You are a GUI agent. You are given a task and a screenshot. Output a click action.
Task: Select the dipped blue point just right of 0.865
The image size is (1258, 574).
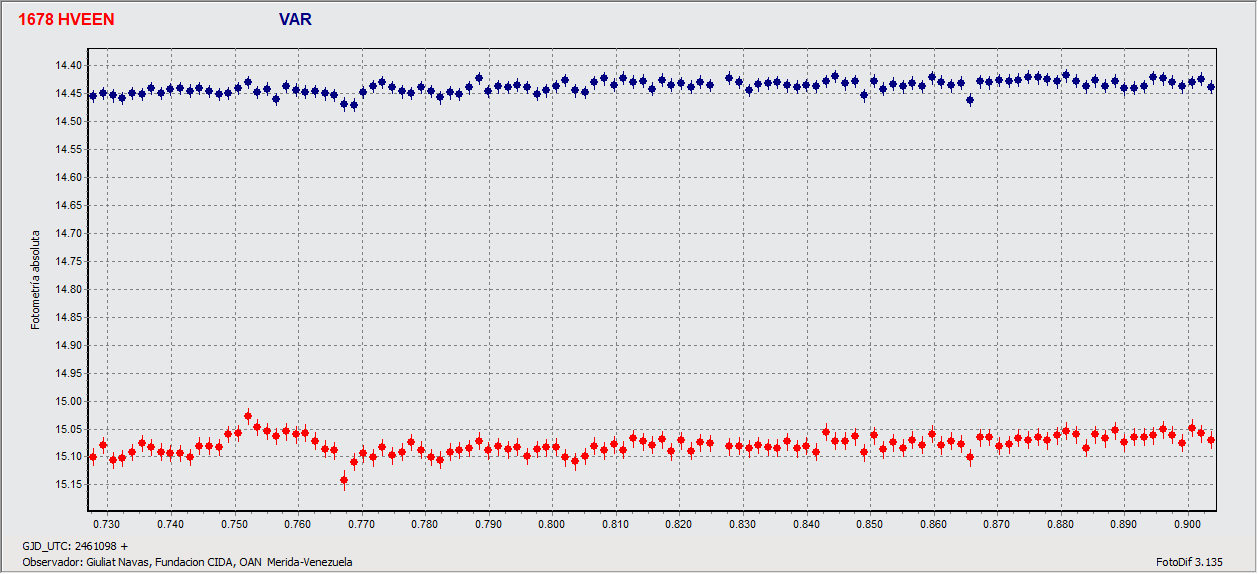[x=970, y=100]
